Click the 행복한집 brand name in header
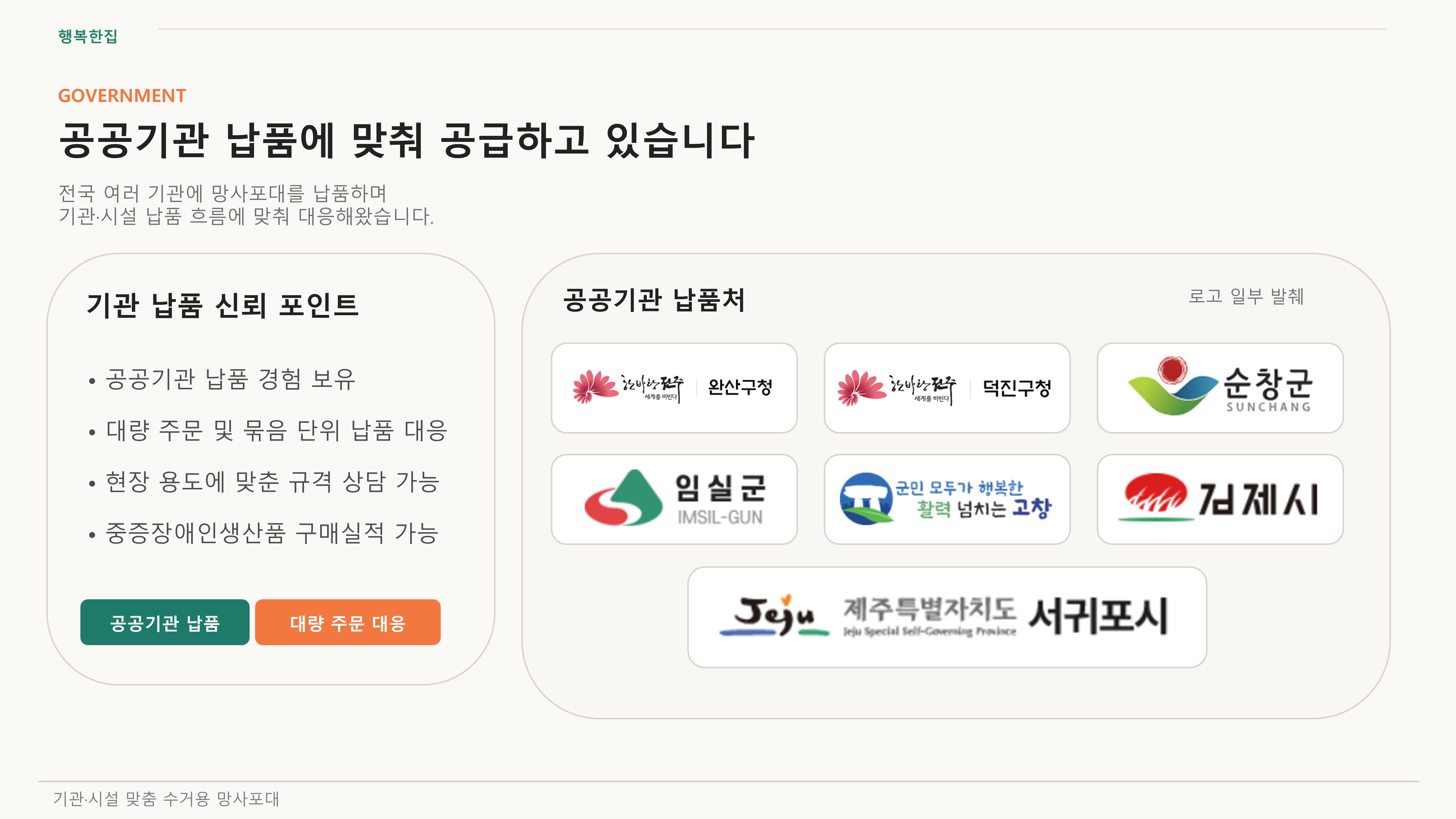 coord(88,36)
